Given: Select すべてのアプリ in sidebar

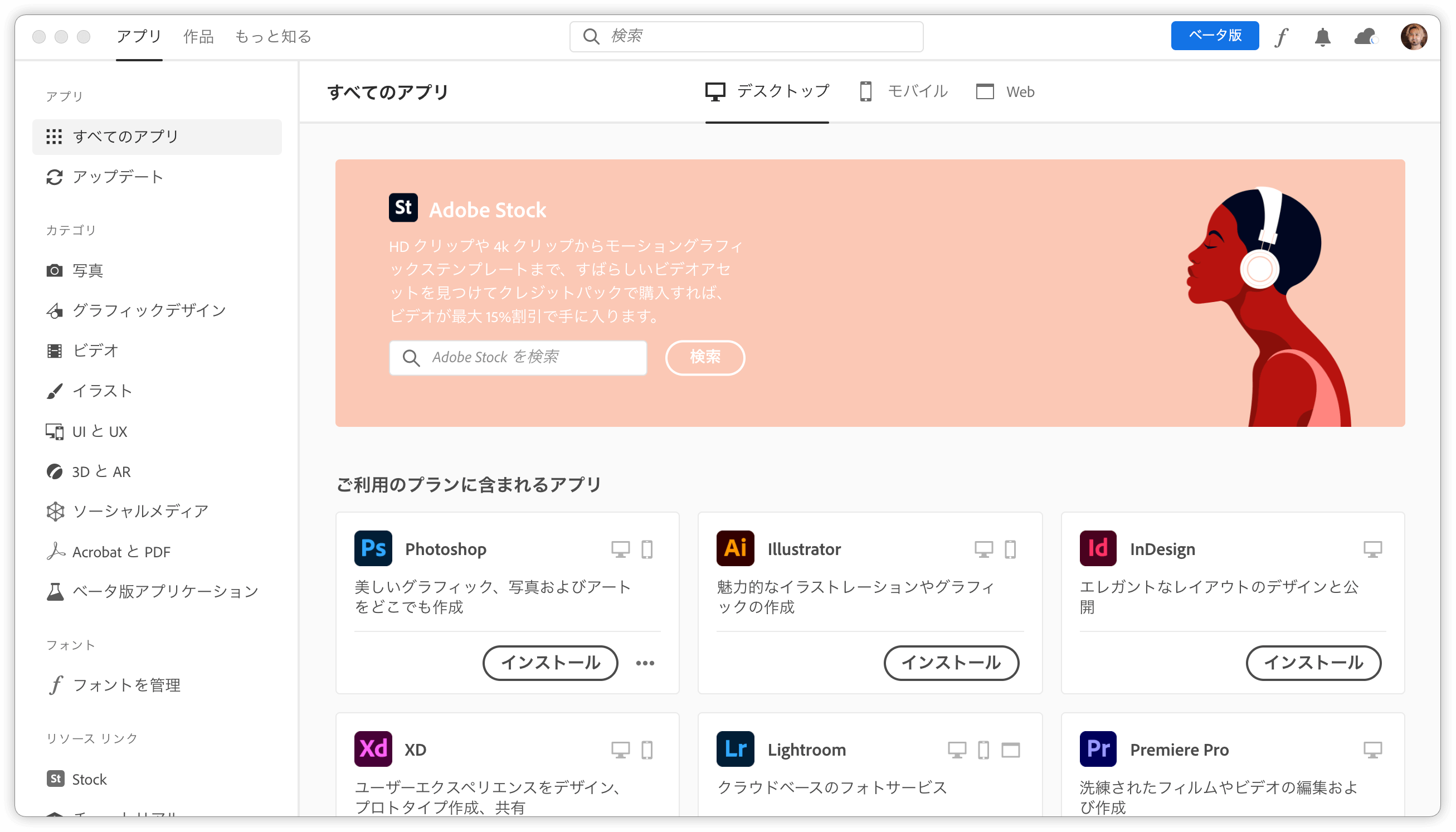Looking at the screenshot, I should pos(157,137).
